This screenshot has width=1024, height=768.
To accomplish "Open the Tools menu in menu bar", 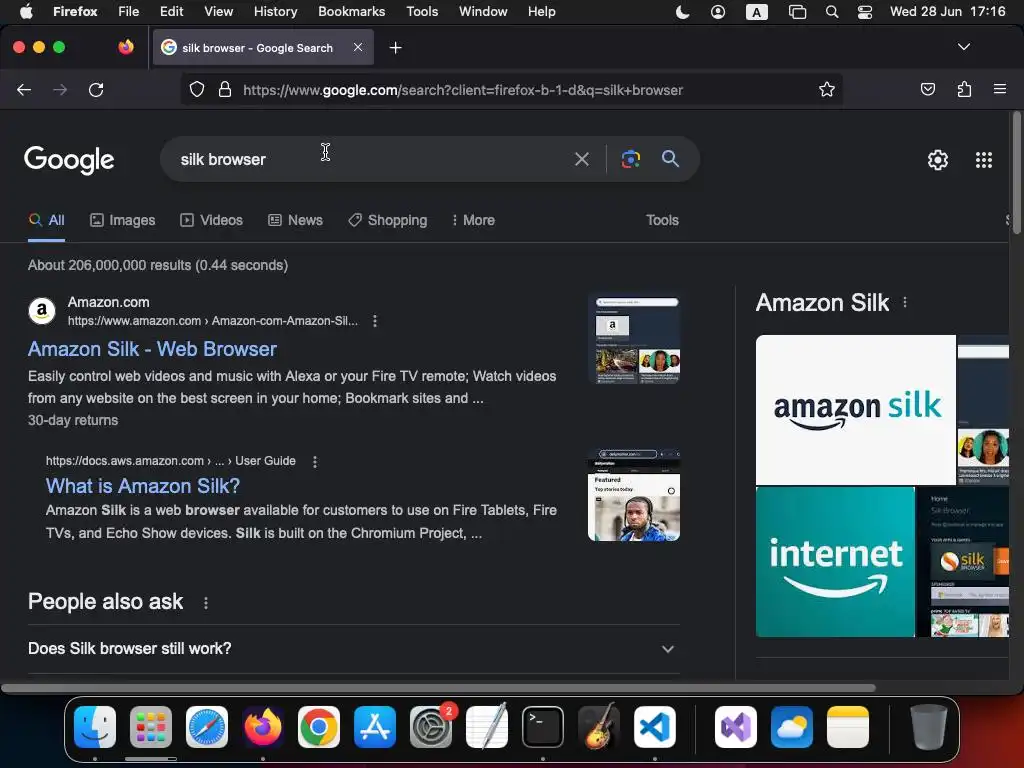I will 422,11.
